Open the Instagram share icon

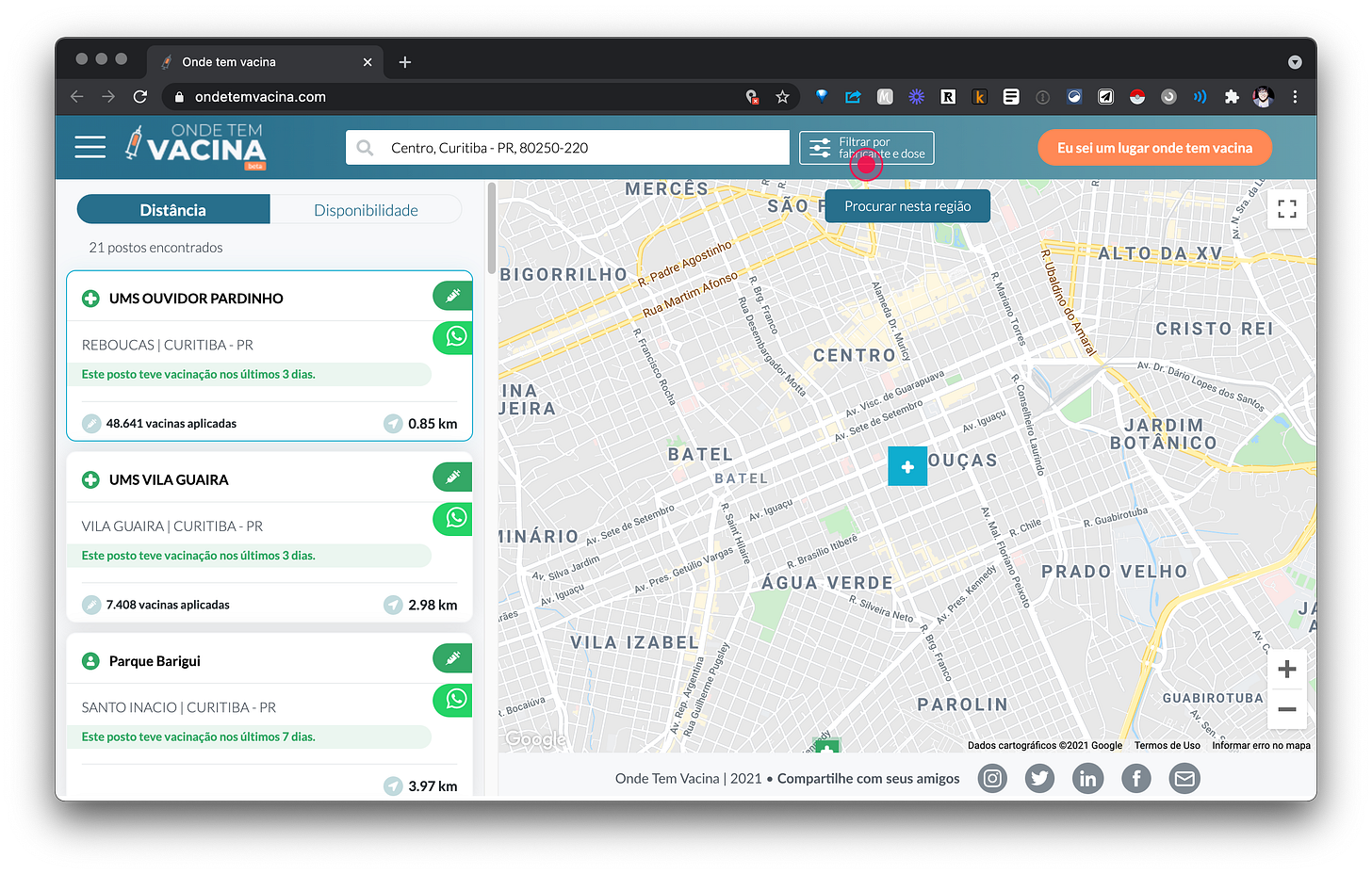(x=992, y=778)
